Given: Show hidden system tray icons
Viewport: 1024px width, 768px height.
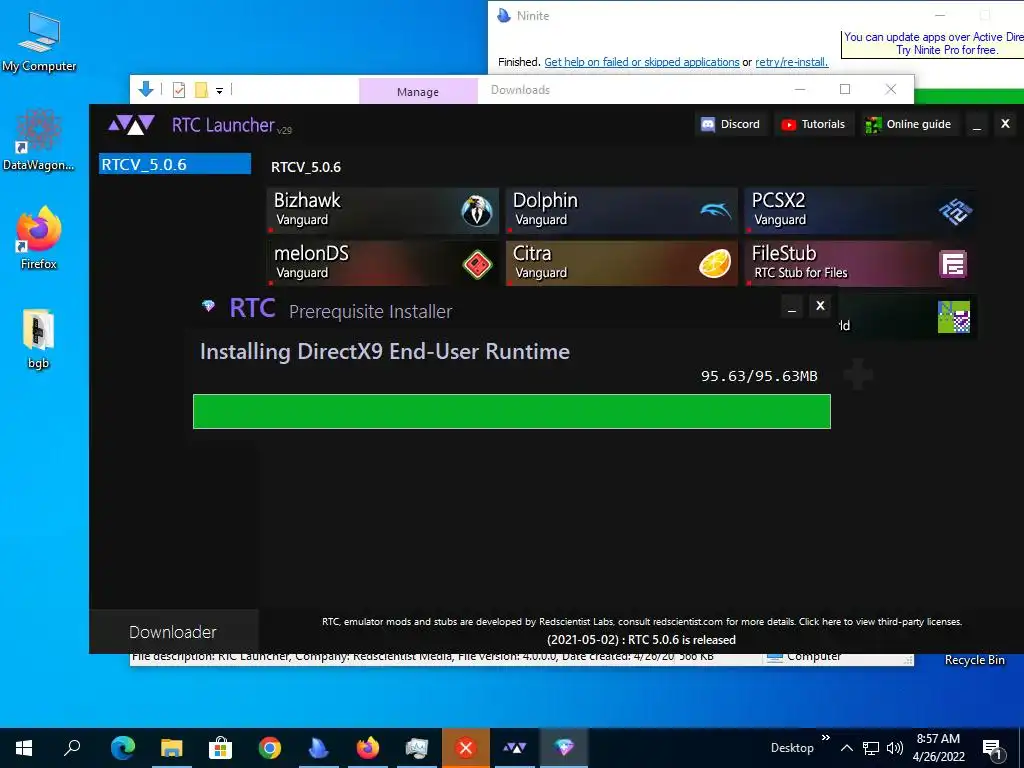Looking at the screenshot, I should (846, 748).
